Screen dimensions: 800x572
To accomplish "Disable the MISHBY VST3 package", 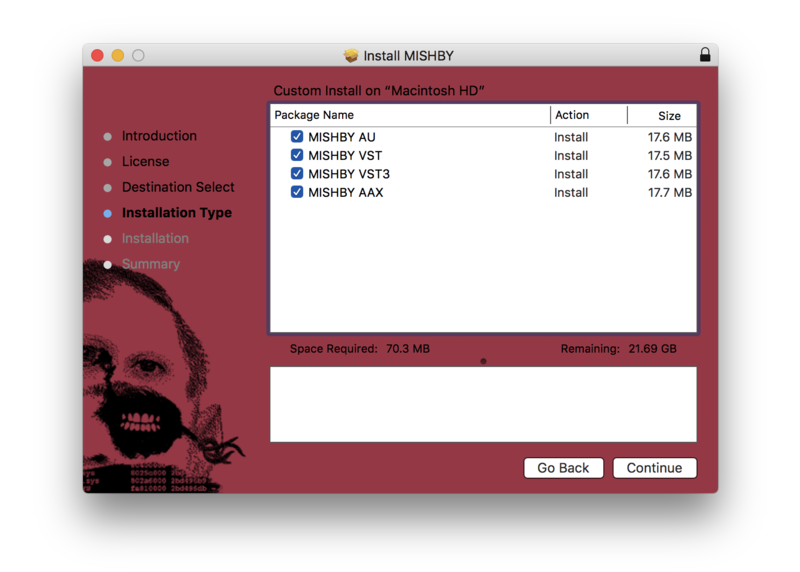I will (x=297, y=174).
